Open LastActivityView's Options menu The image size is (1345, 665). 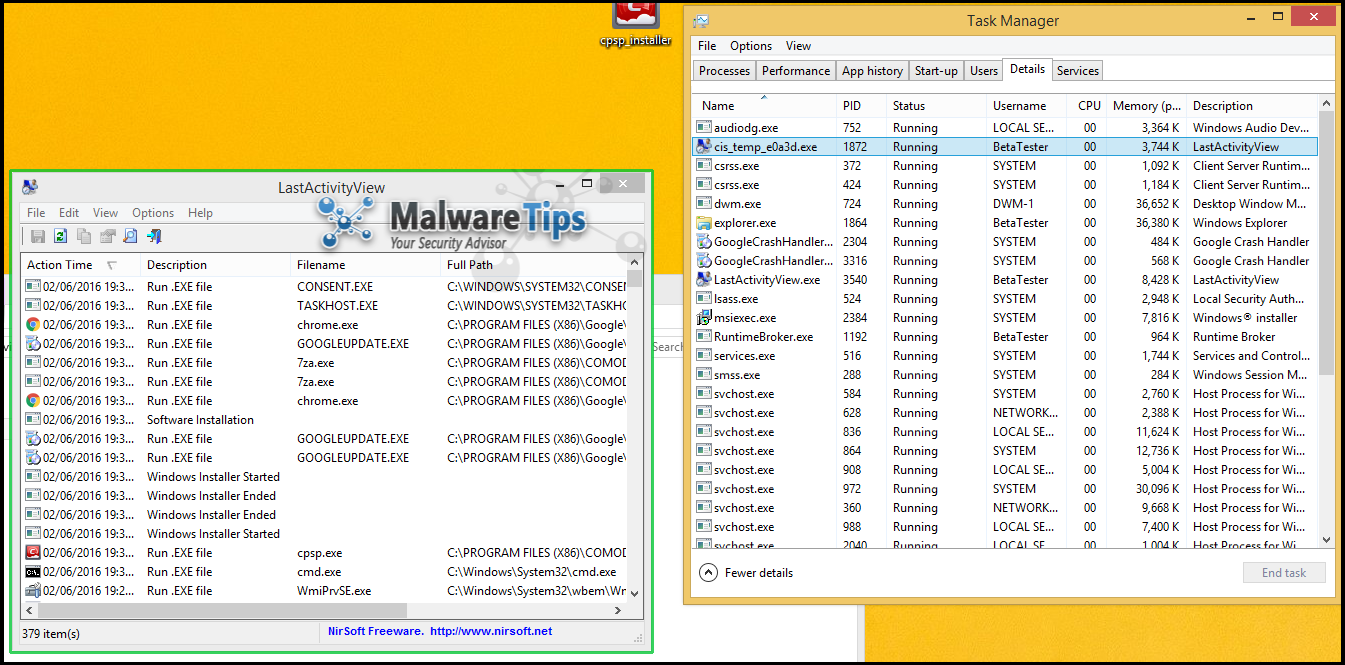point(153,213)
